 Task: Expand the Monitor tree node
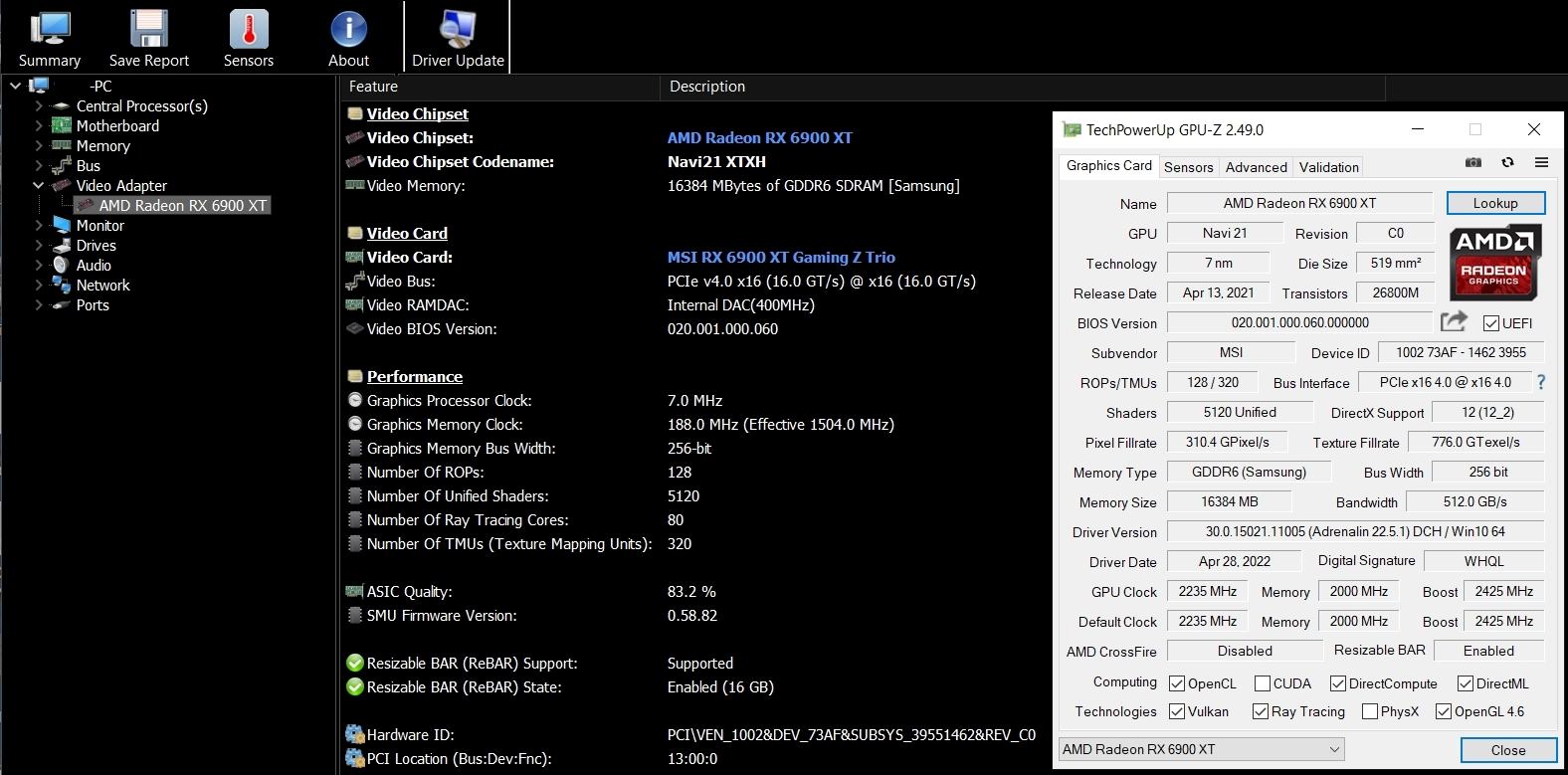click(39, 225)
